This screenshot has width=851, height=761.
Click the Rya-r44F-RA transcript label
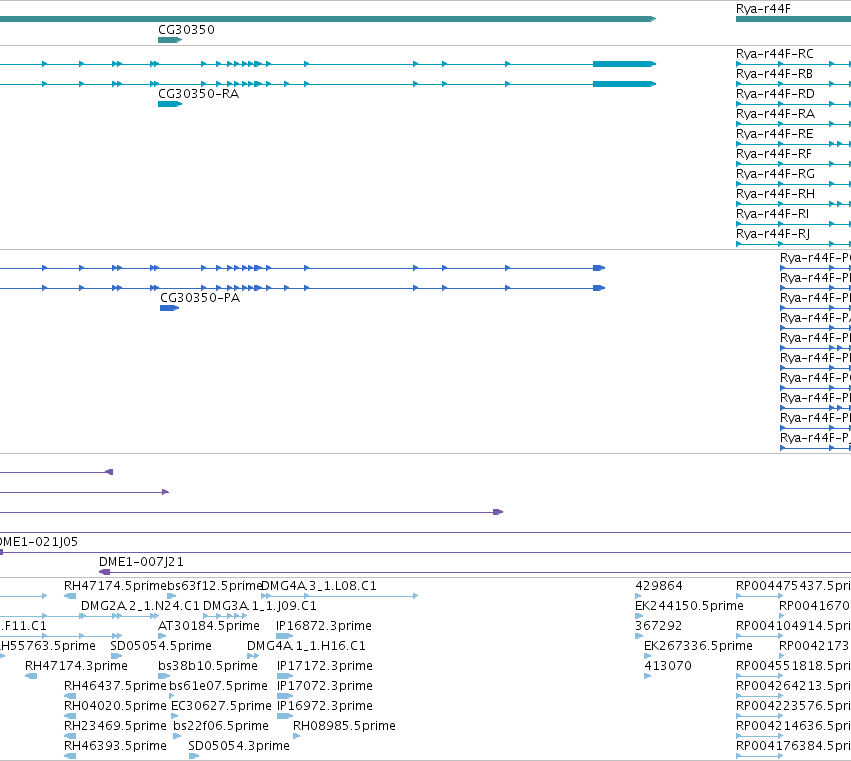pos(776,114)
